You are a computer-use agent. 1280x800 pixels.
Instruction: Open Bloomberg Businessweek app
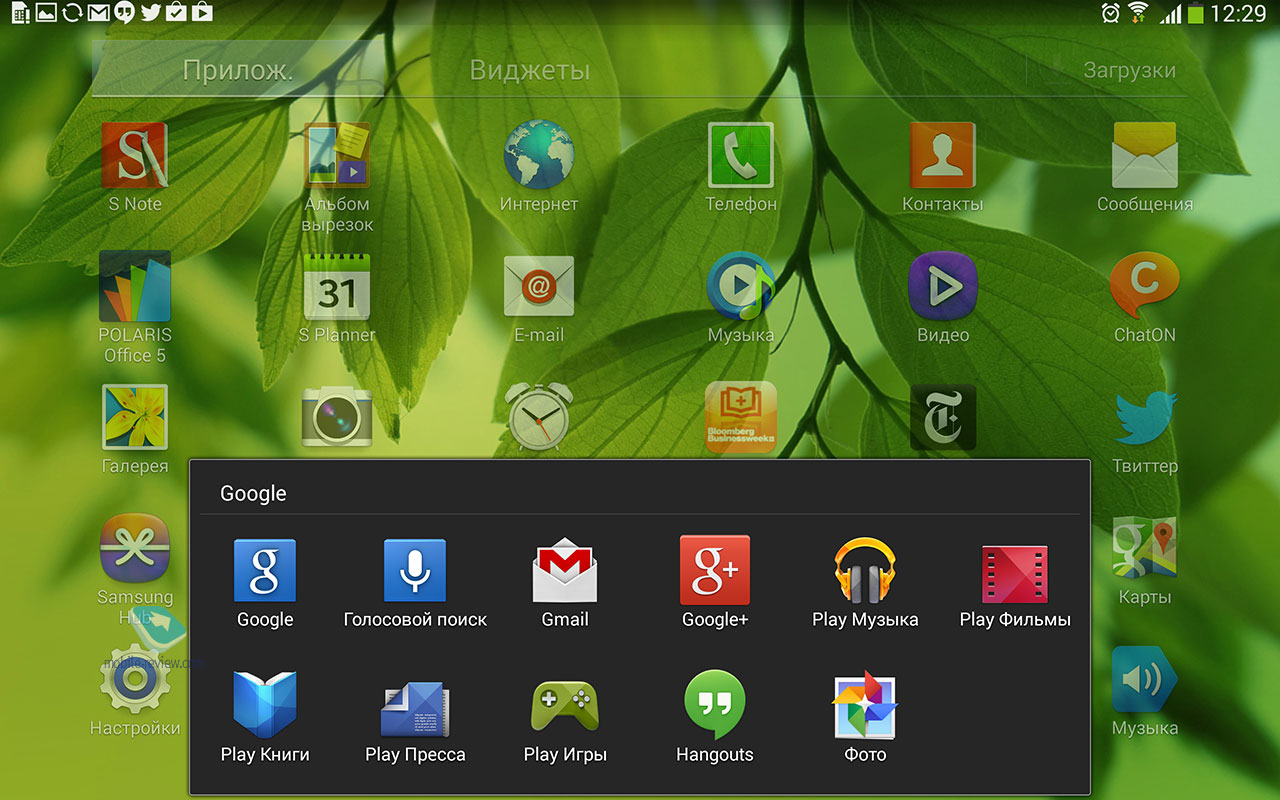pos(741,417)
